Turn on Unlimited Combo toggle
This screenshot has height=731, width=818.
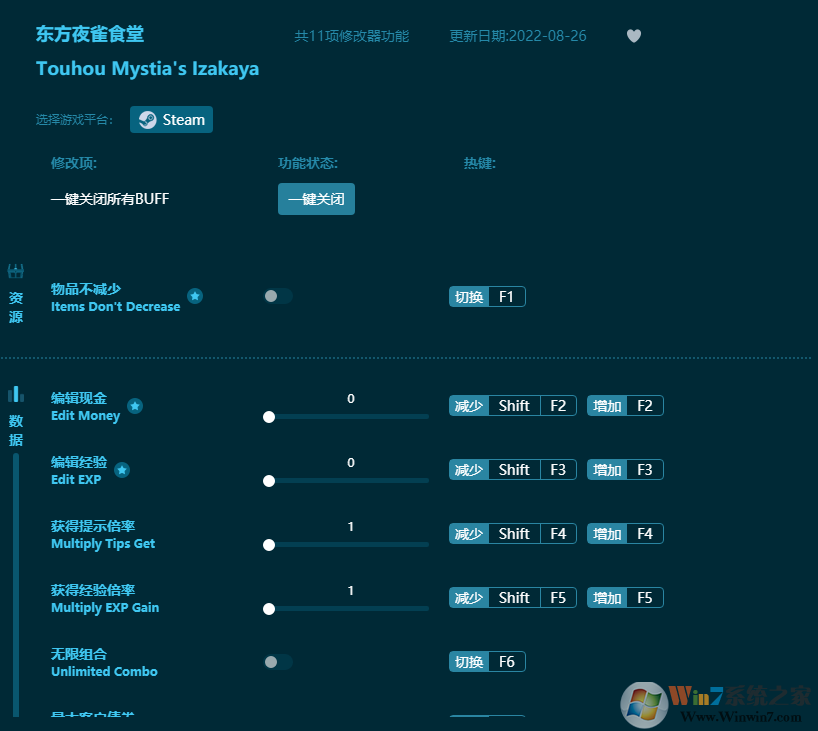coord(278,662)
